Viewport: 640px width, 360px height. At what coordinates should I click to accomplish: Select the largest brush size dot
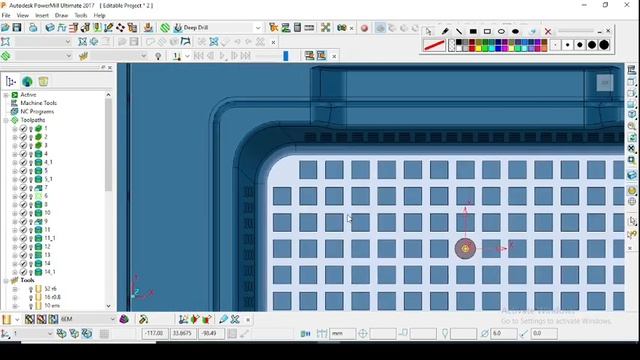(604, 45)
